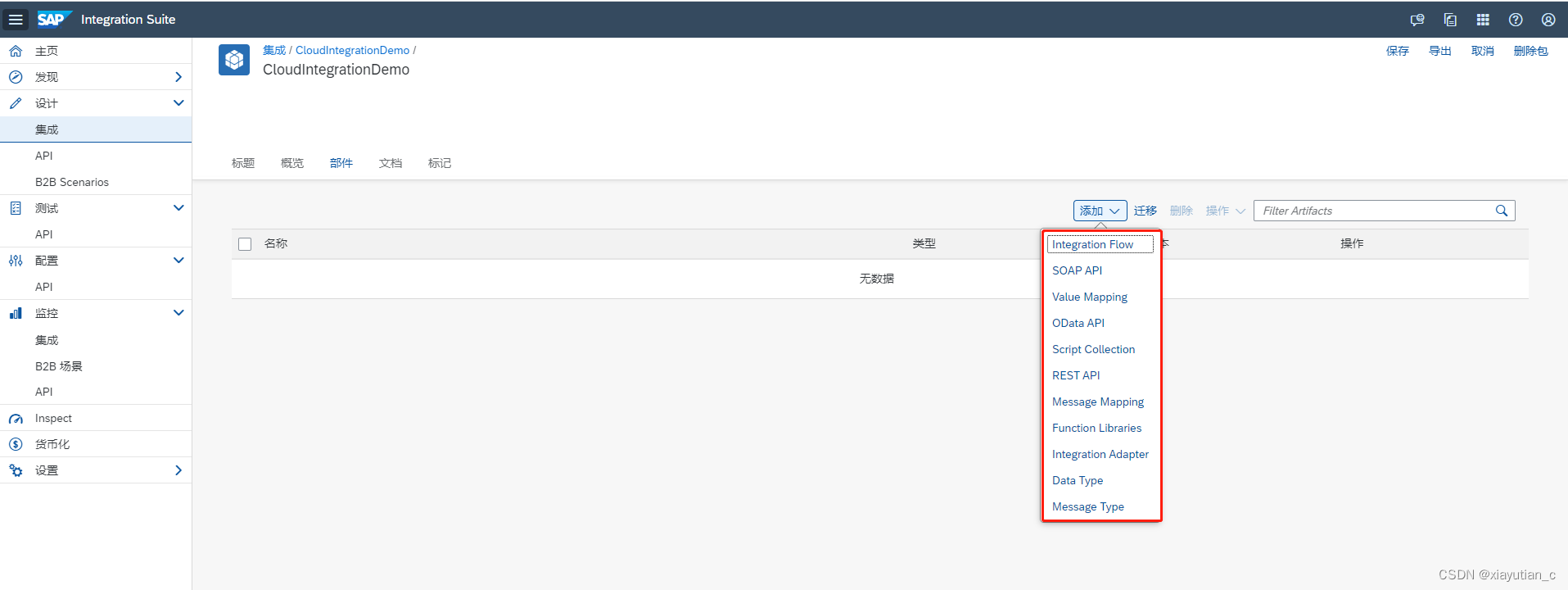
Task: Click the gears icon beside 设置
Action: tap(16, 470)
